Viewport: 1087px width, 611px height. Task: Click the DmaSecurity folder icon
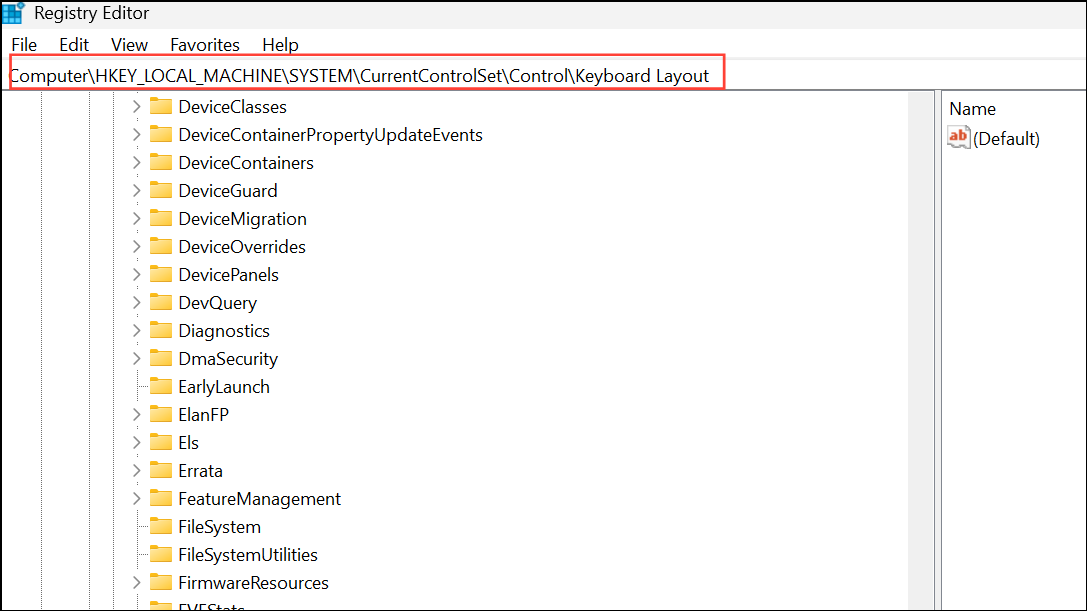pyautogui.click(x=161, y=358)
